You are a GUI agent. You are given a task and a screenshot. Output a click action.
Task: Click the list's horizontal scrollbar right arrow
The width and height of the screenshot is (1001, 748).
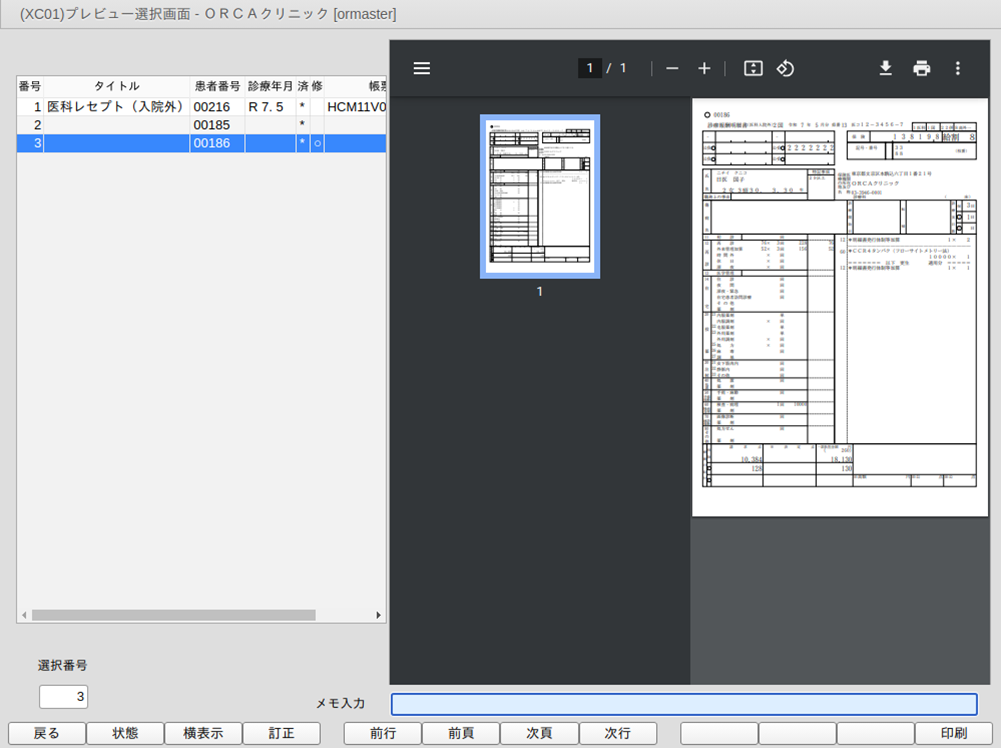378,615
